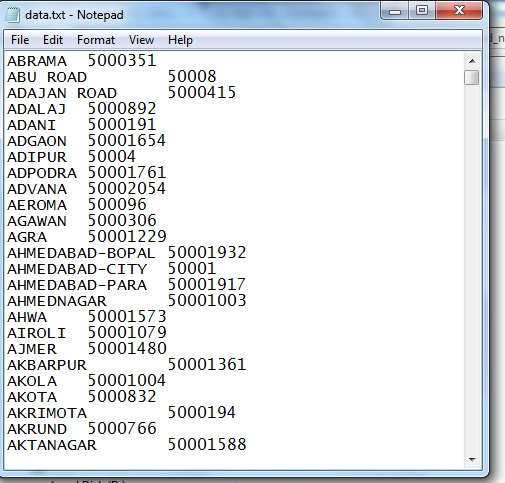Image resolution: width=505 pixels, height=483 pixels.
Task: Click the text AHWA
Action: 27,317
